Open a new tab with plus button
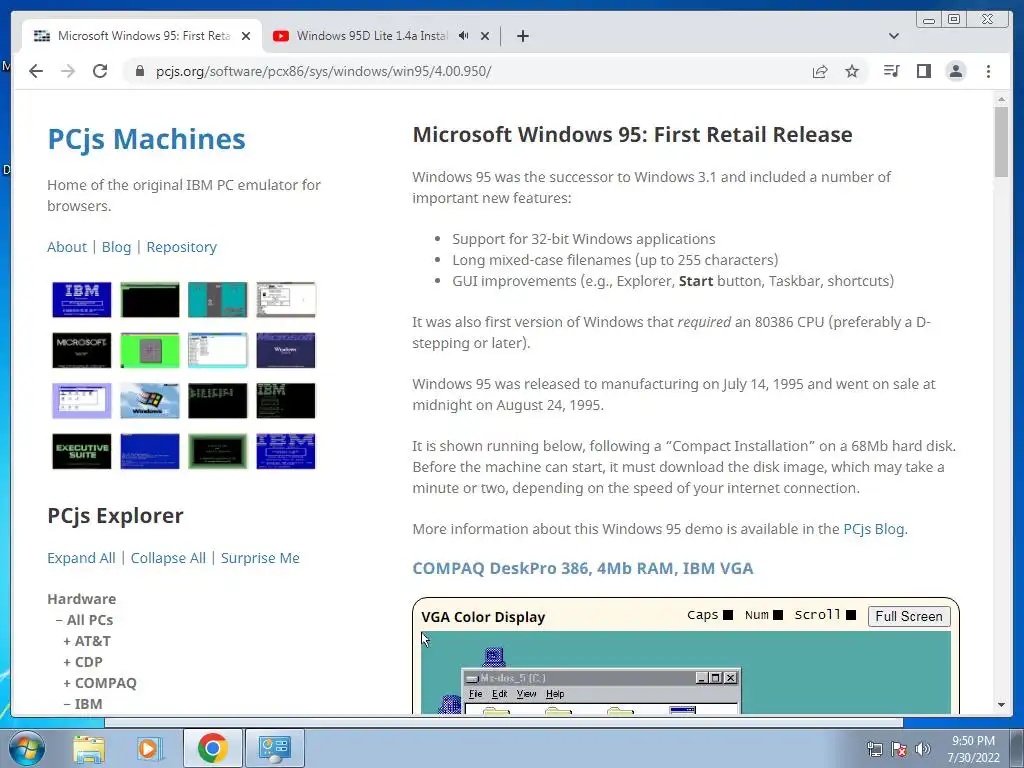The image size is (1024, 768). pos(522,36)
